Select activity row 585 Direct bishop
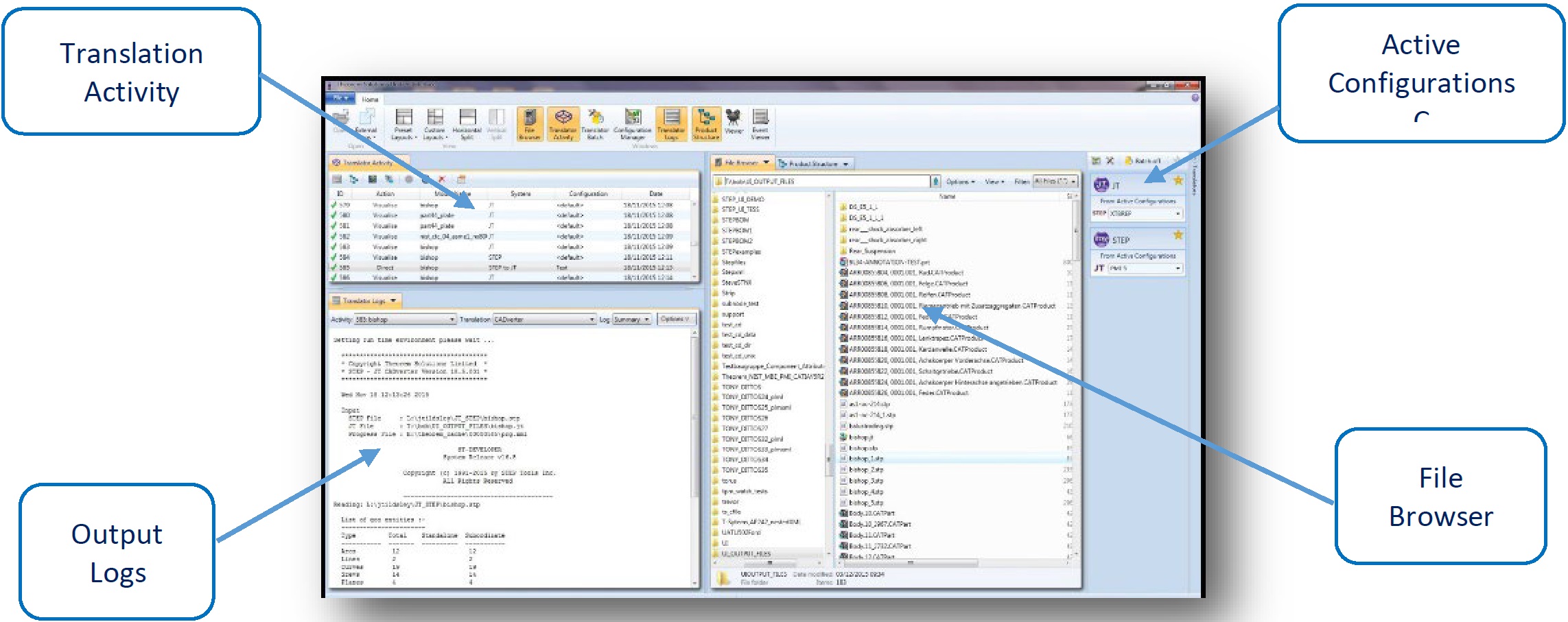 pyautogui.click(x=511, y=267)
